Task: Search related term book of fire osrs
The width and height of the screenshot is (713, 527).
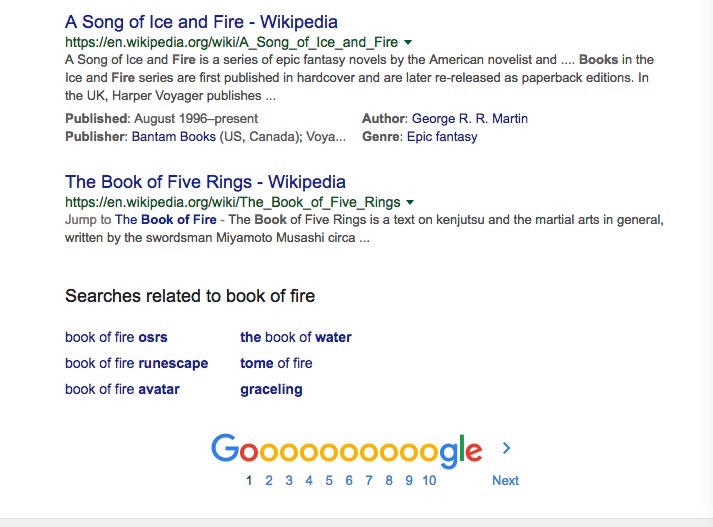Action: pyautogui.click(x=116, y=337)
